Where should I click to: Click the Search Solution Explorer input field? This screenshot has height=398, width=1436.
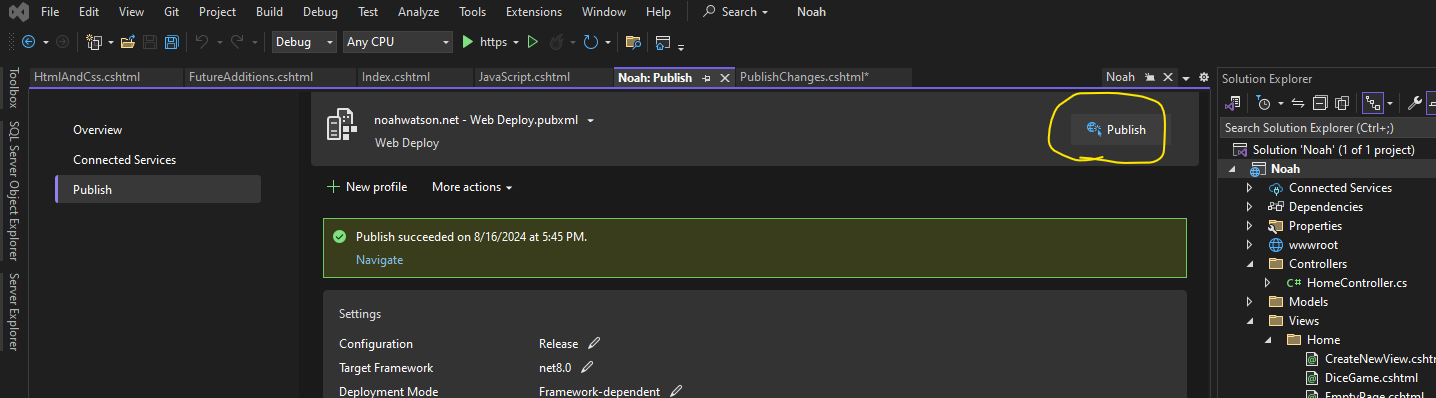[1328, 128]
